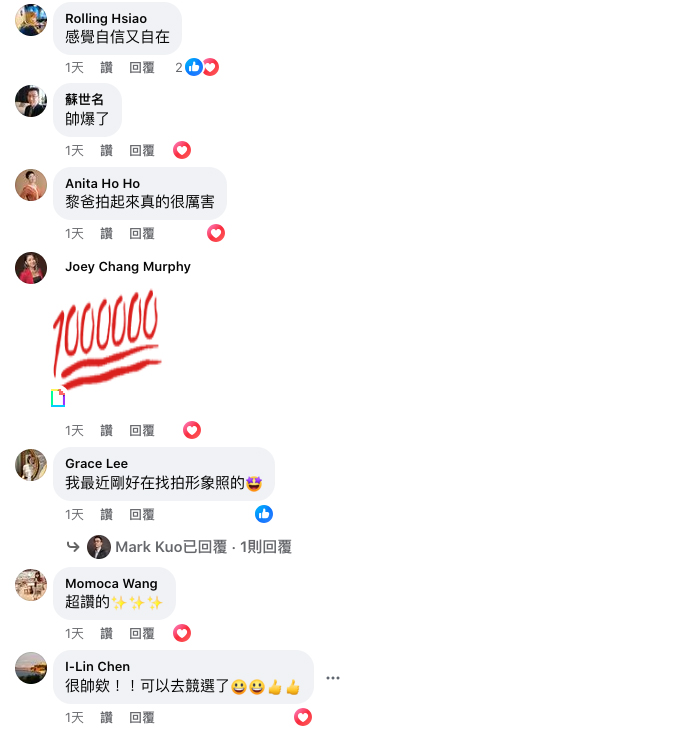The image size is (679, 732).
Task: Toggle 讚 on Momoca Wang's comment
Action: tap(106, 633)
